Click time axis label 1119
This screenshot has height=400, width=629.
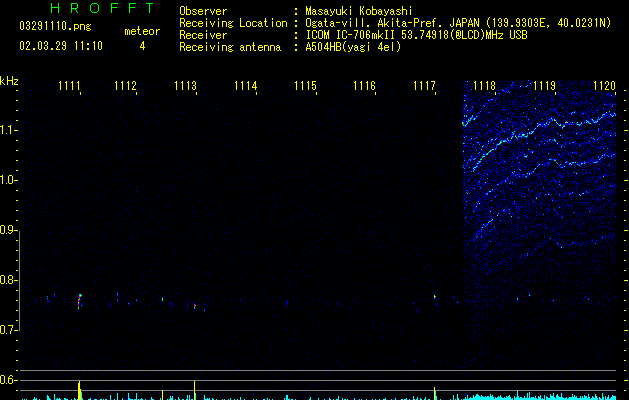(x=544, y=86)
